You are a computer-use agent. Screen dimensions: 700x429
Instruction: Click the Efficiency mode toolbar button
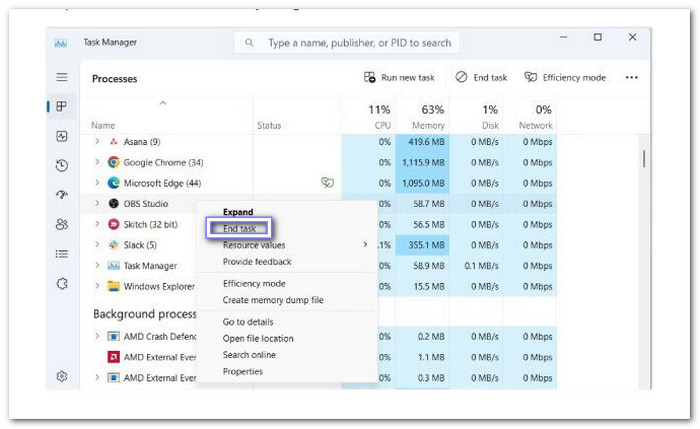click(565, 78)
